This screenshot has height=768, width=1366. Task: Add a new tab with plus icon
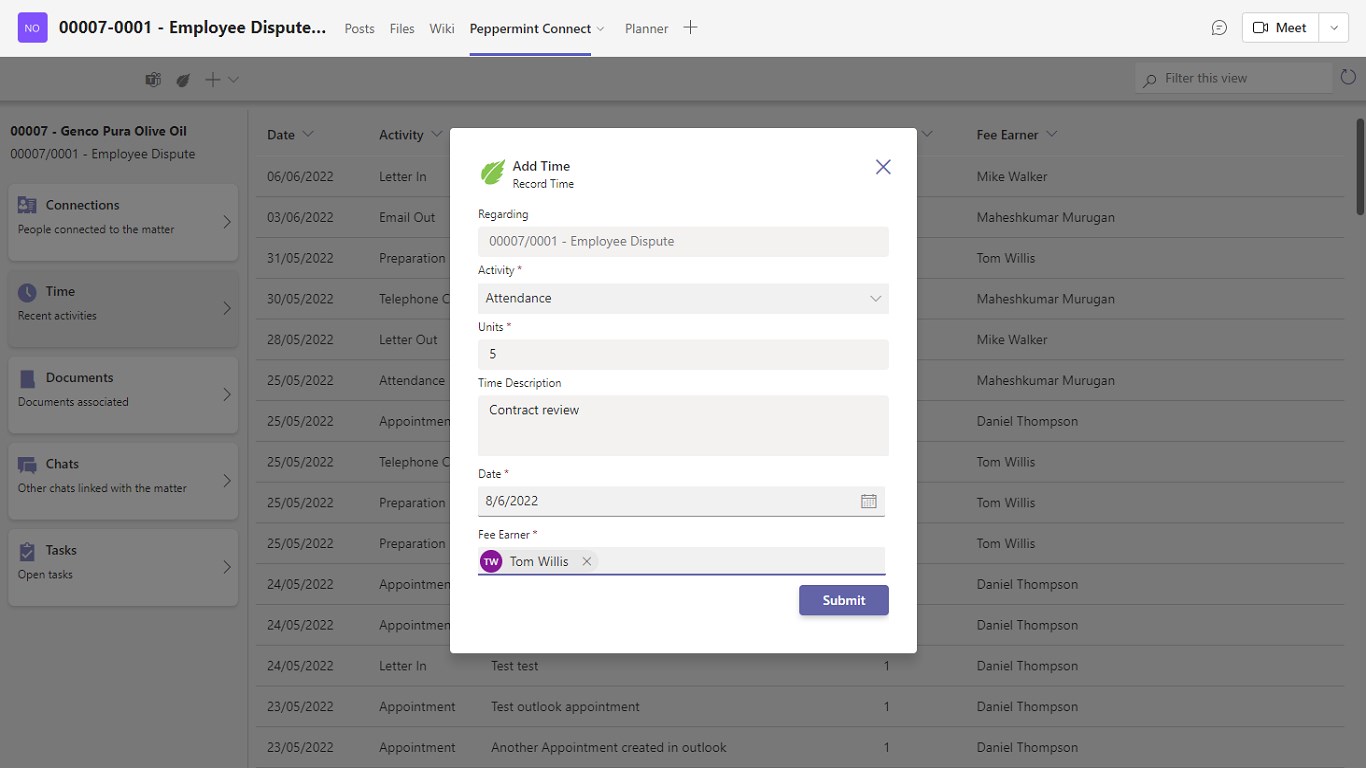coord(690,28)
